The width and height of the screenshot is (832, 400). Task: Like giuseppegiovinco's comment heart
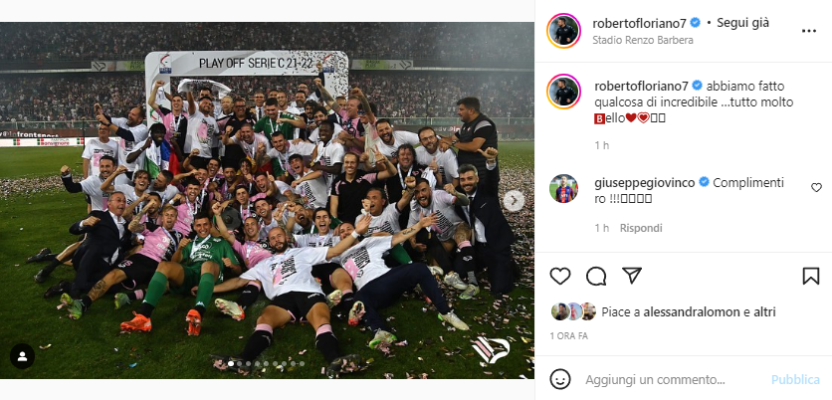(x=816, y=187)
